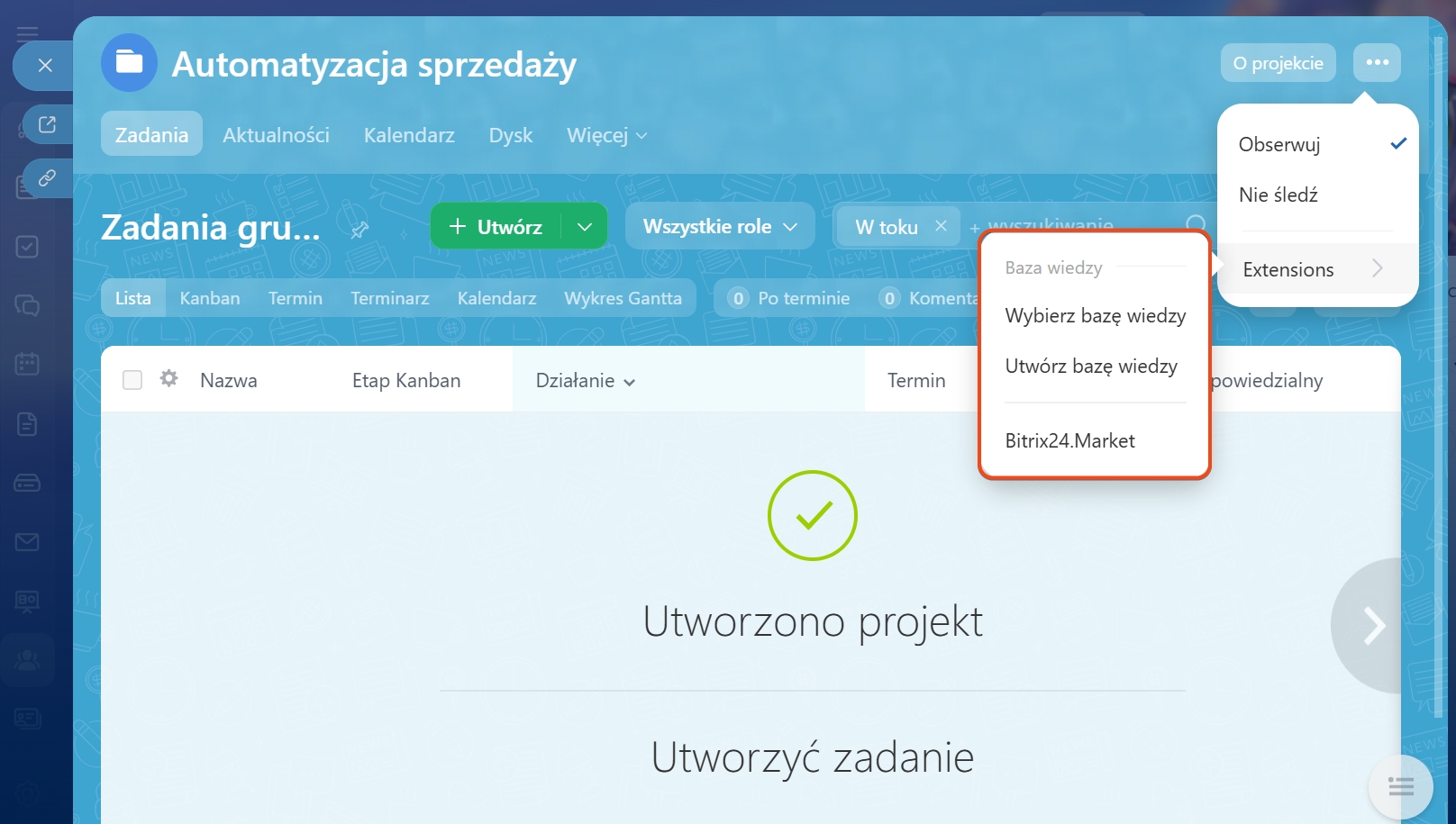Click the Utworzono projekt heading
The height and width of the screenshot is (824, 1456).
tap(813, 621)
